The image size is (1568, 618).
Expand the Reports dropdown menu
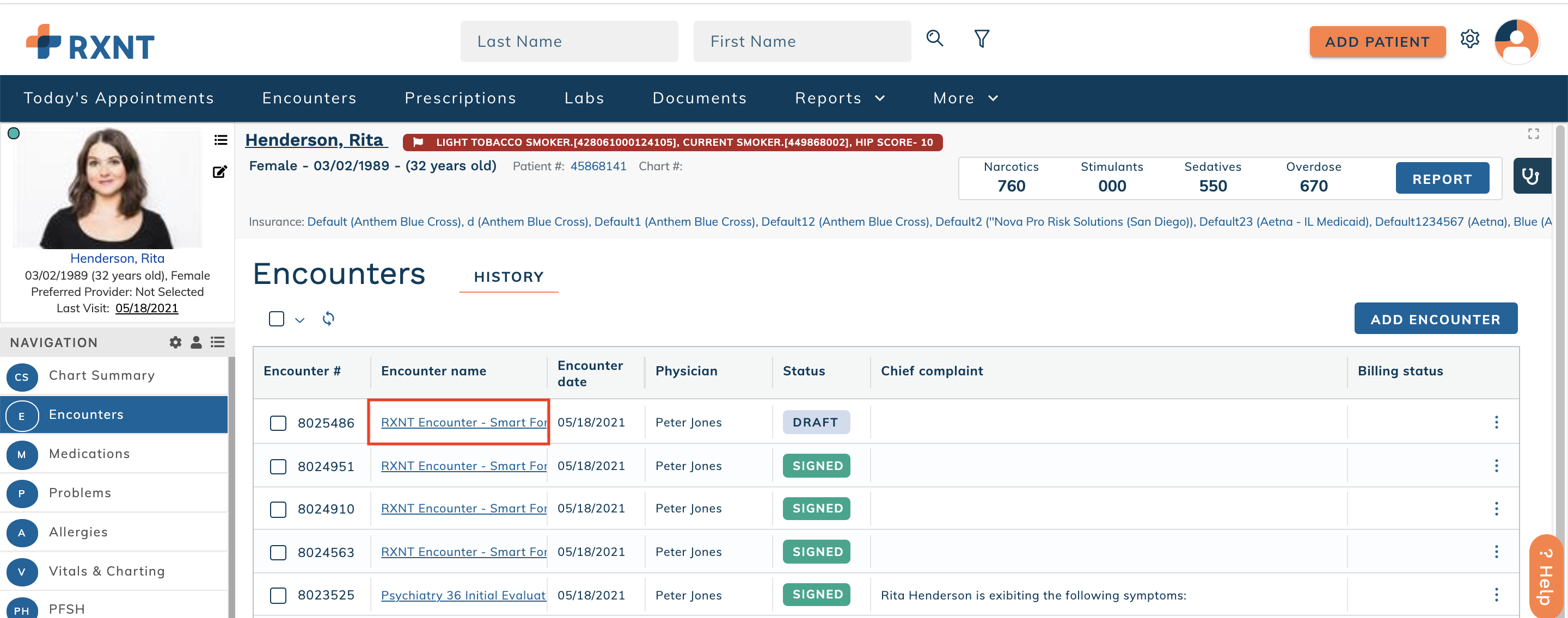840,98
